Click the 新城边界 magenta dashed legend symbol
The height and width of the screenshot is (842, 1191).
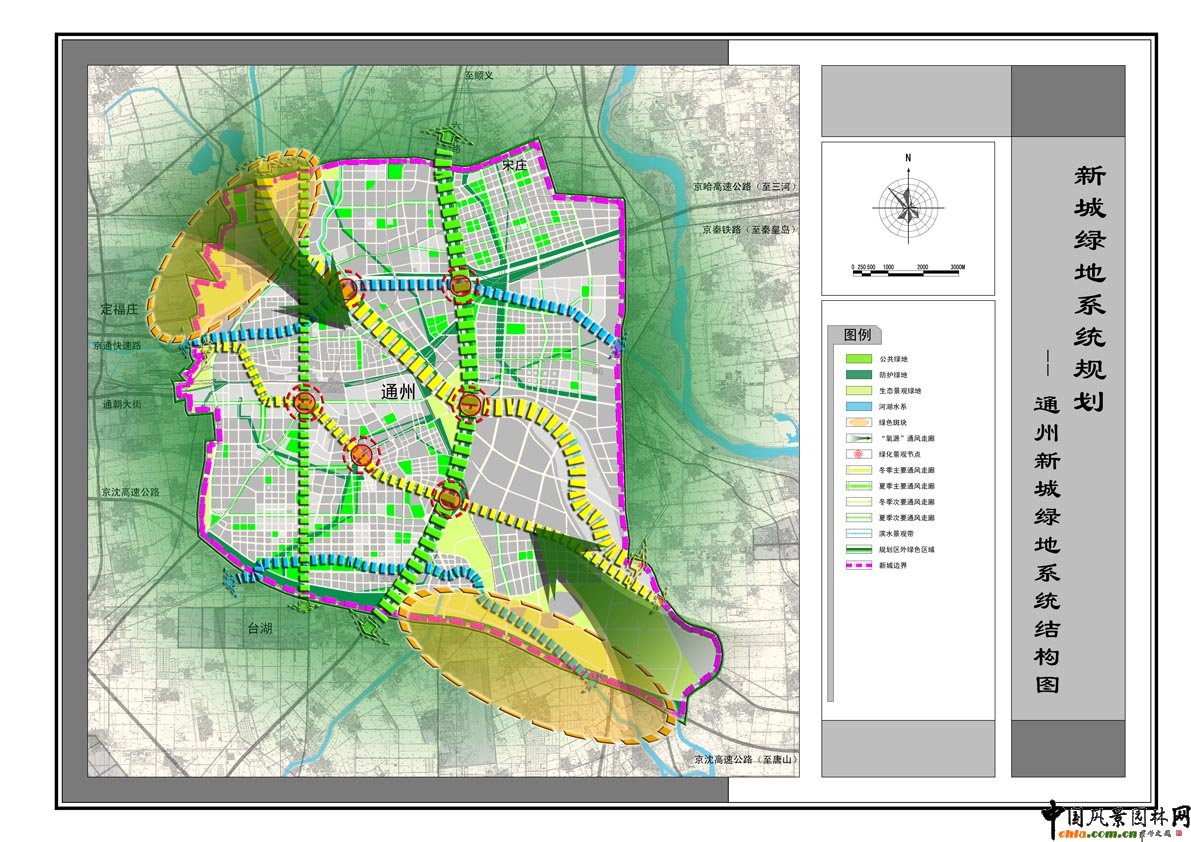tap(860, 566)
